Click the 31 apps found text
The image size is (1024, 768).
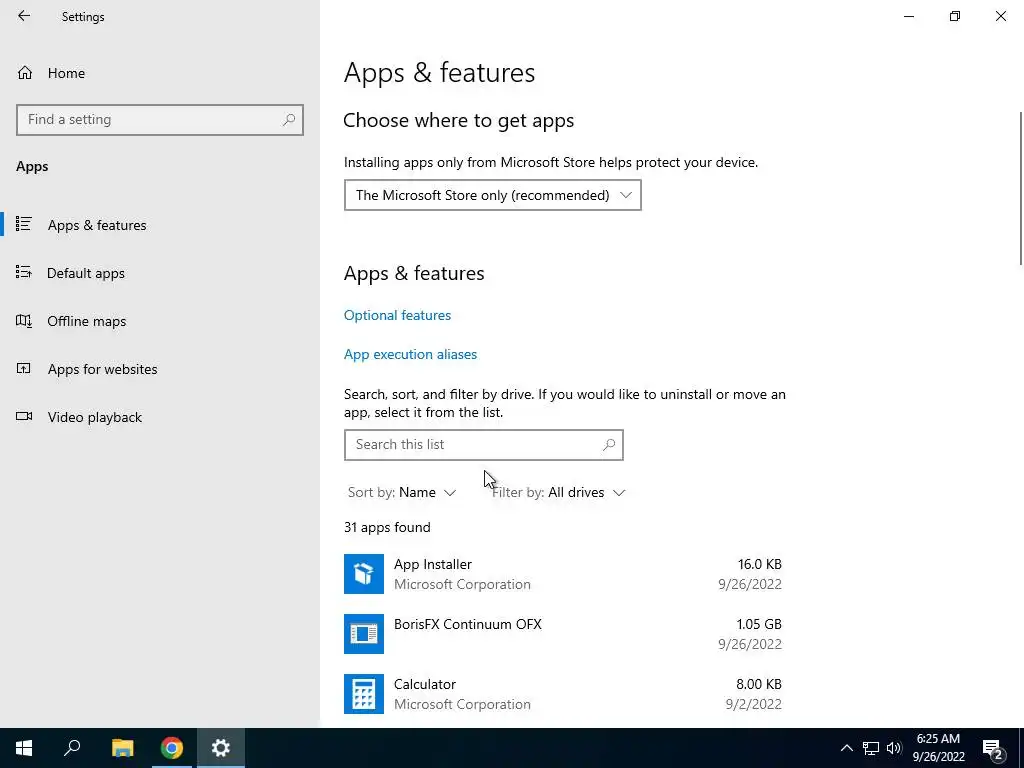tap(387, 527)
